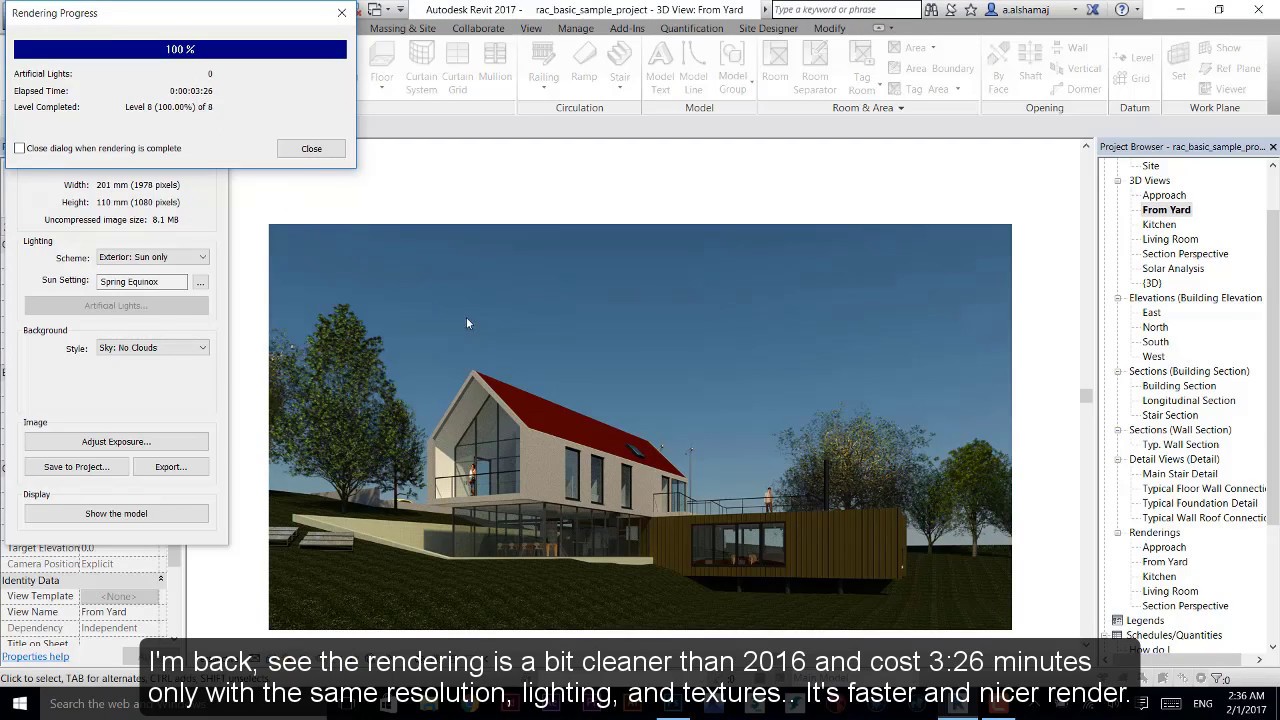This screenshot has width=1280, height=720.
Task: Click the binoculars search icon
Action: click(931, 10)
